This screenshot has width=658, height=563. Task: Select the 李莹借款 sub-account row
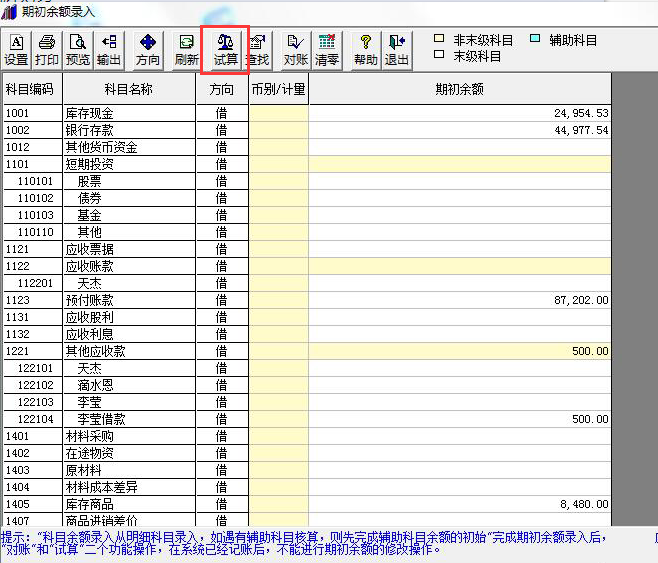click(129, 419)
